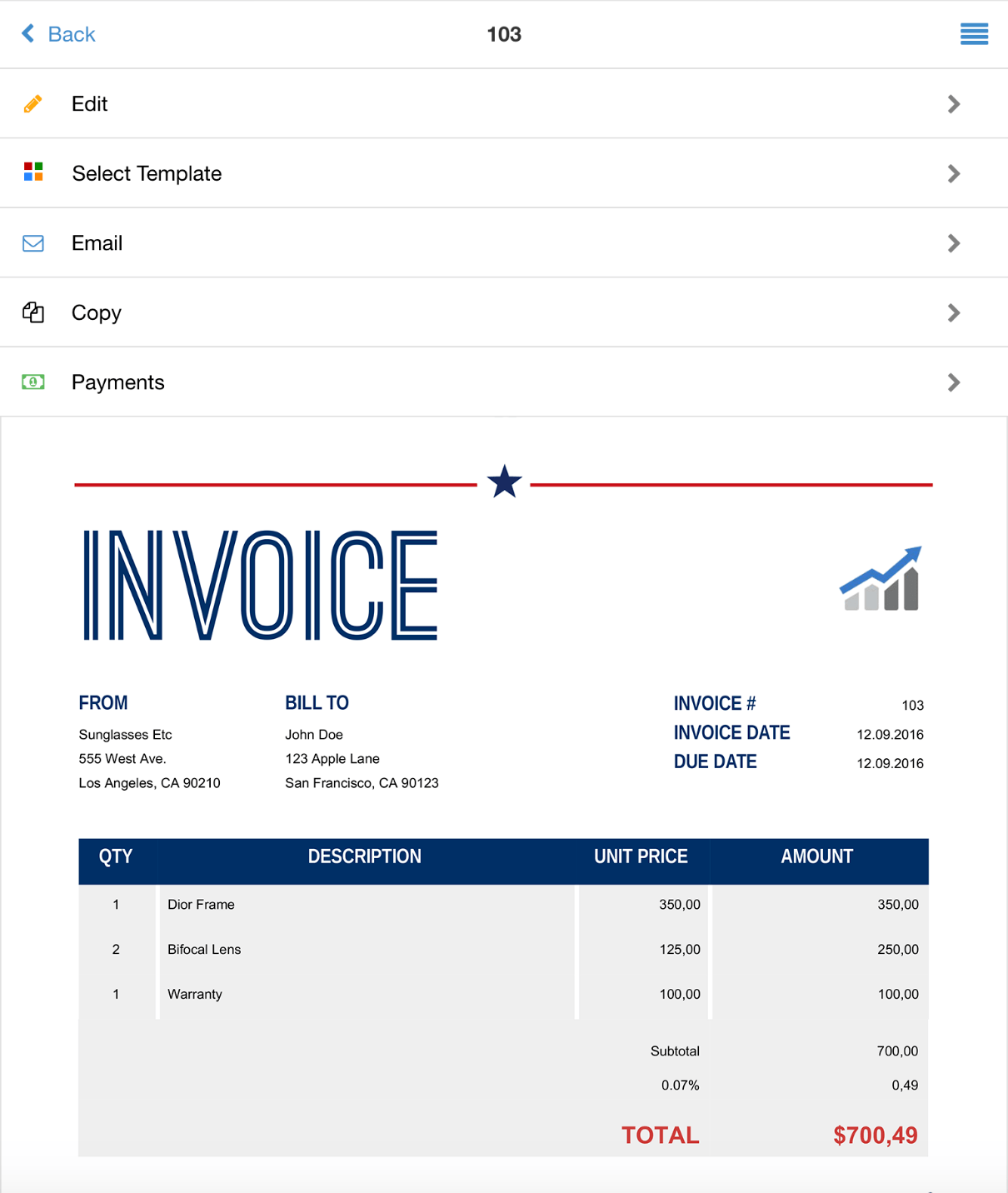
Task: Click the Bifocal Lens line item
Action: (204, 949)
